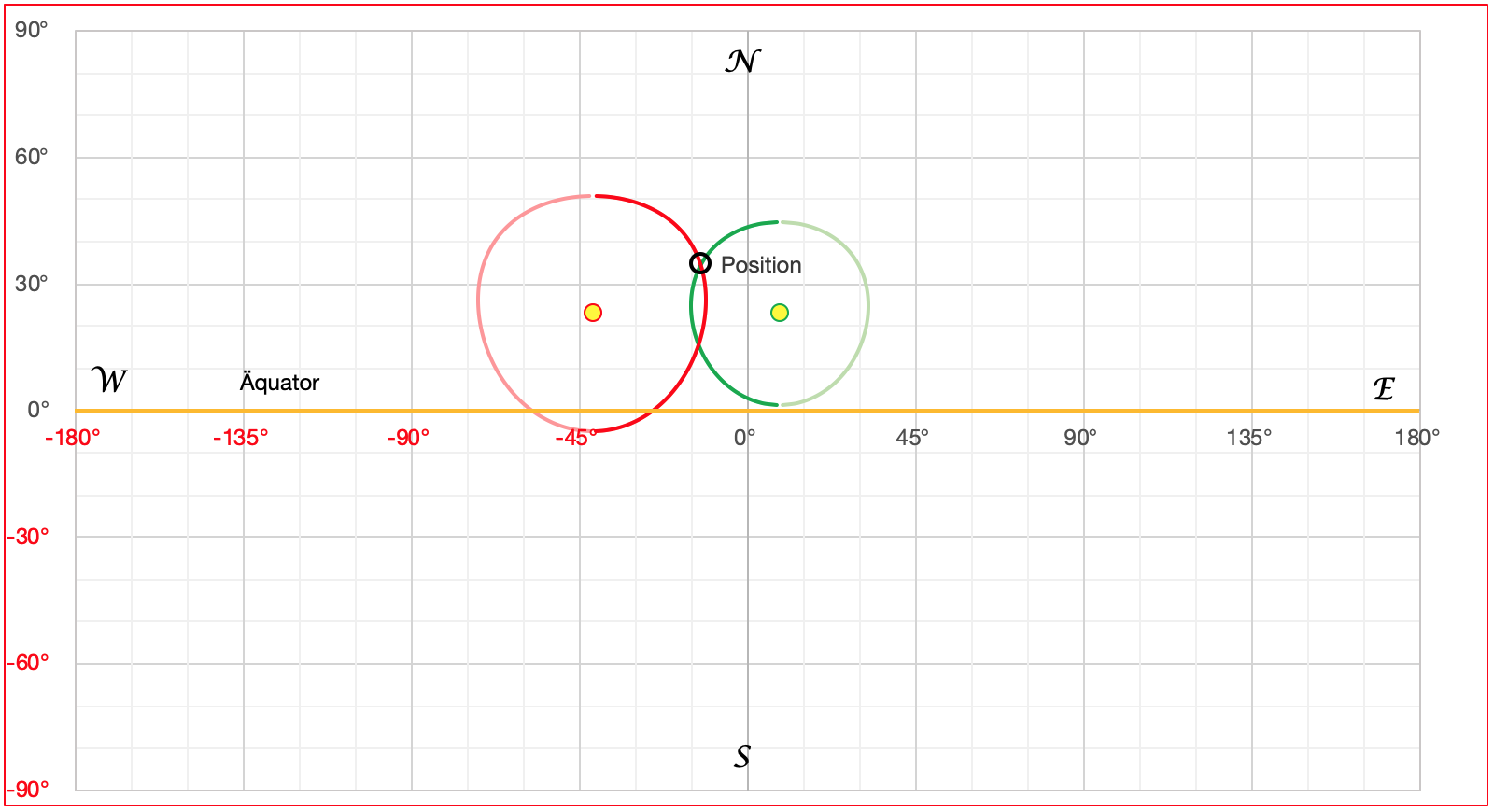1494x812 pixels.
Task: Click the Äquator label
Action: click(279, 383)
